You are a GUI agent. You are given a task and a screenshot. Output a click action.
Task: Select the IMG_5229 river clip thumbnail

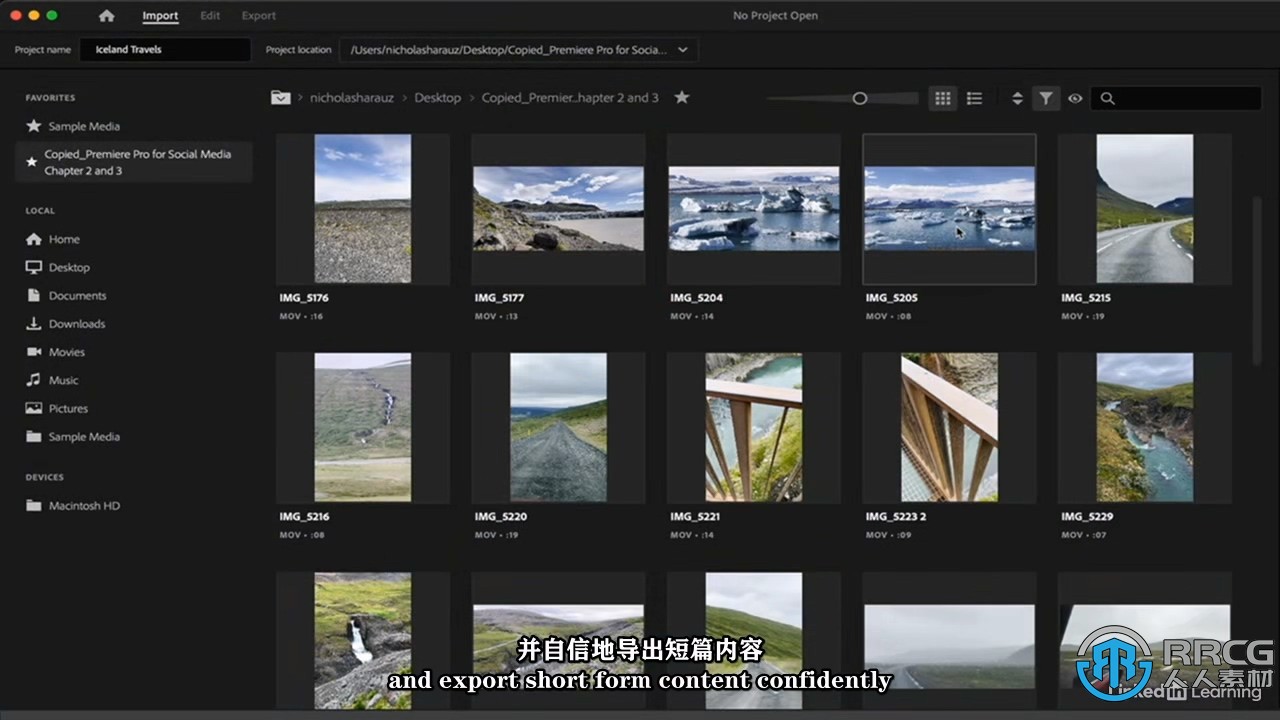point(1144,427)
